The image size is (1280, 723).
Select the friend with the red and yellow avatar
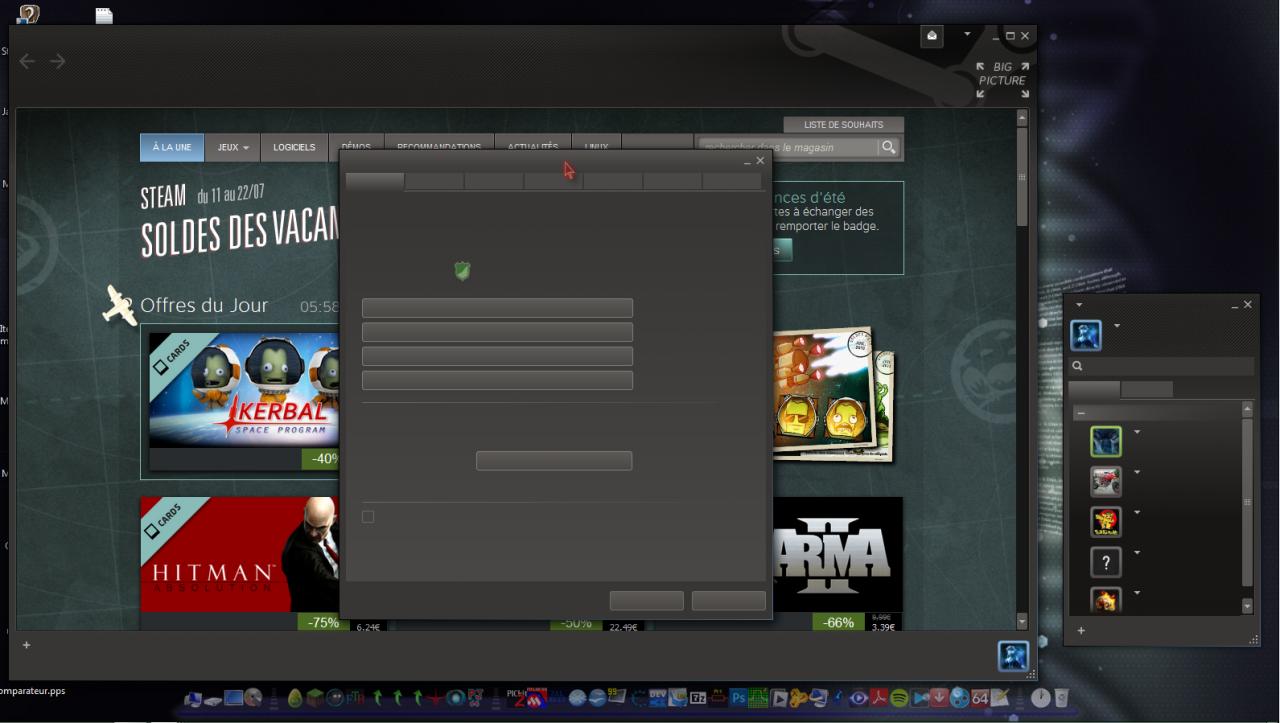(x=1106, y=521)
